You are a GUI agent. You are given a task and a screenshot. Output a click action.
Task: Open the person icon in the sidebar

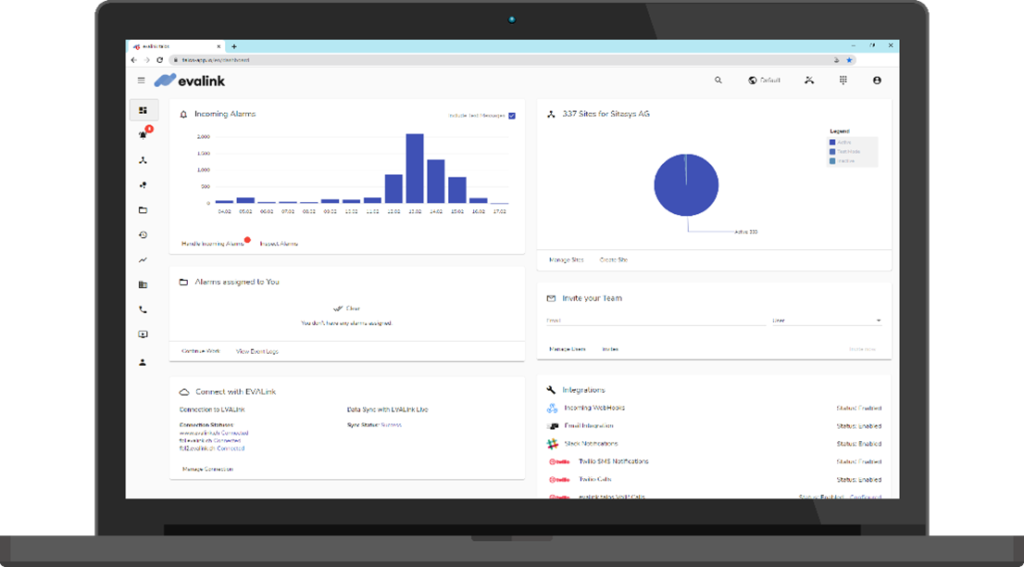click(x=143, y=362)
